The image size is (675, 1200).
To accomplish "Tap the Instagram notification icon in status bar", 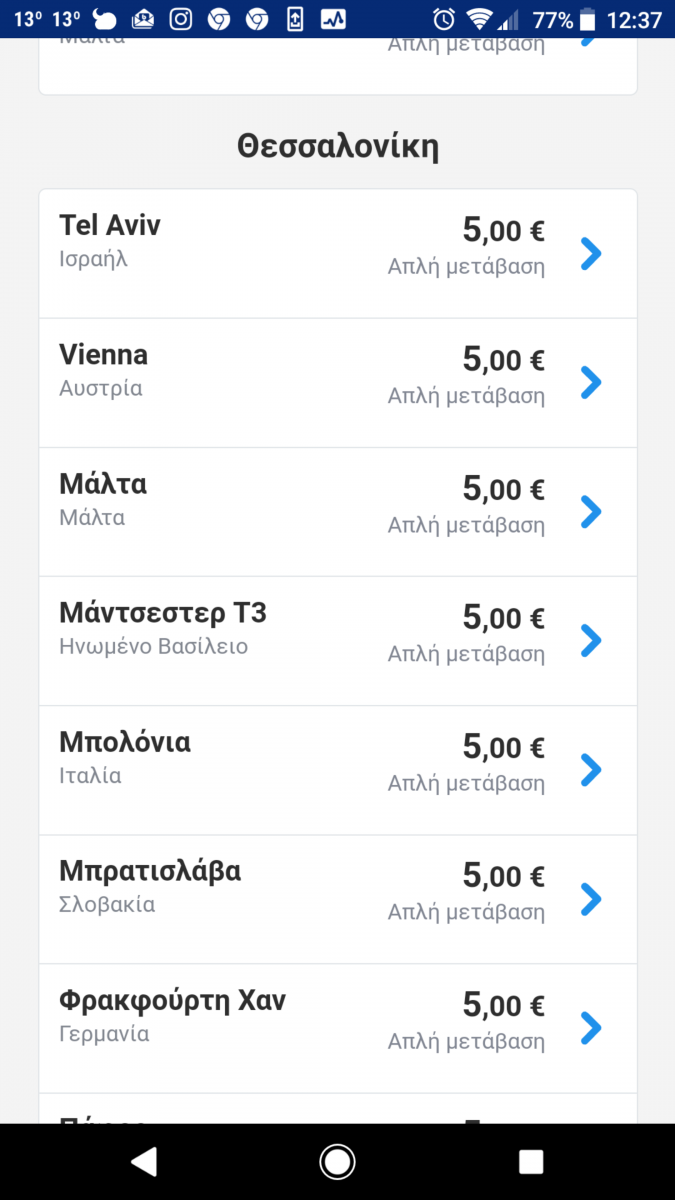I will pos(180,19).
